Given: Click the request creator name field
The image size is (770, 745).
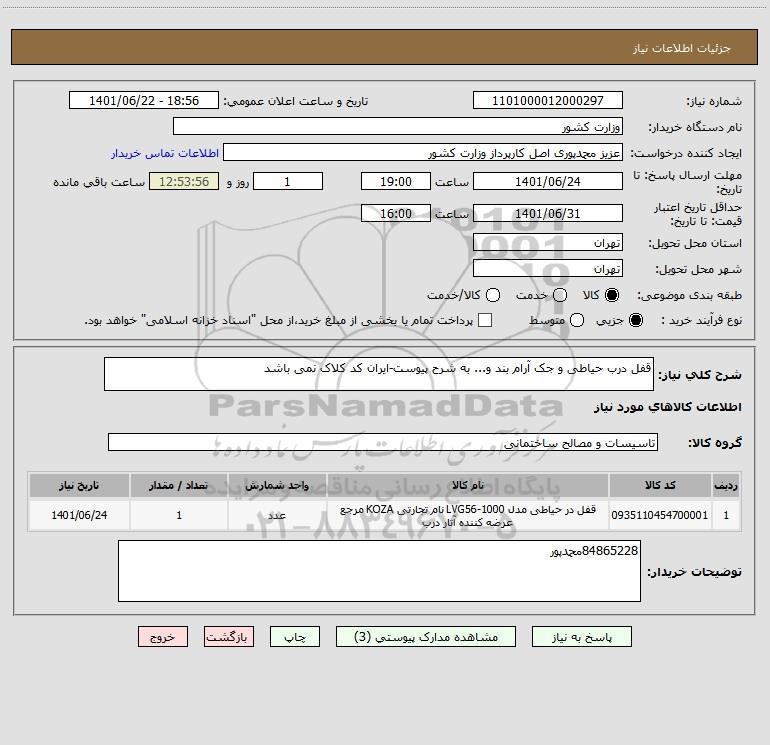Looking at the screenshot, I should (x=423, y=152).
